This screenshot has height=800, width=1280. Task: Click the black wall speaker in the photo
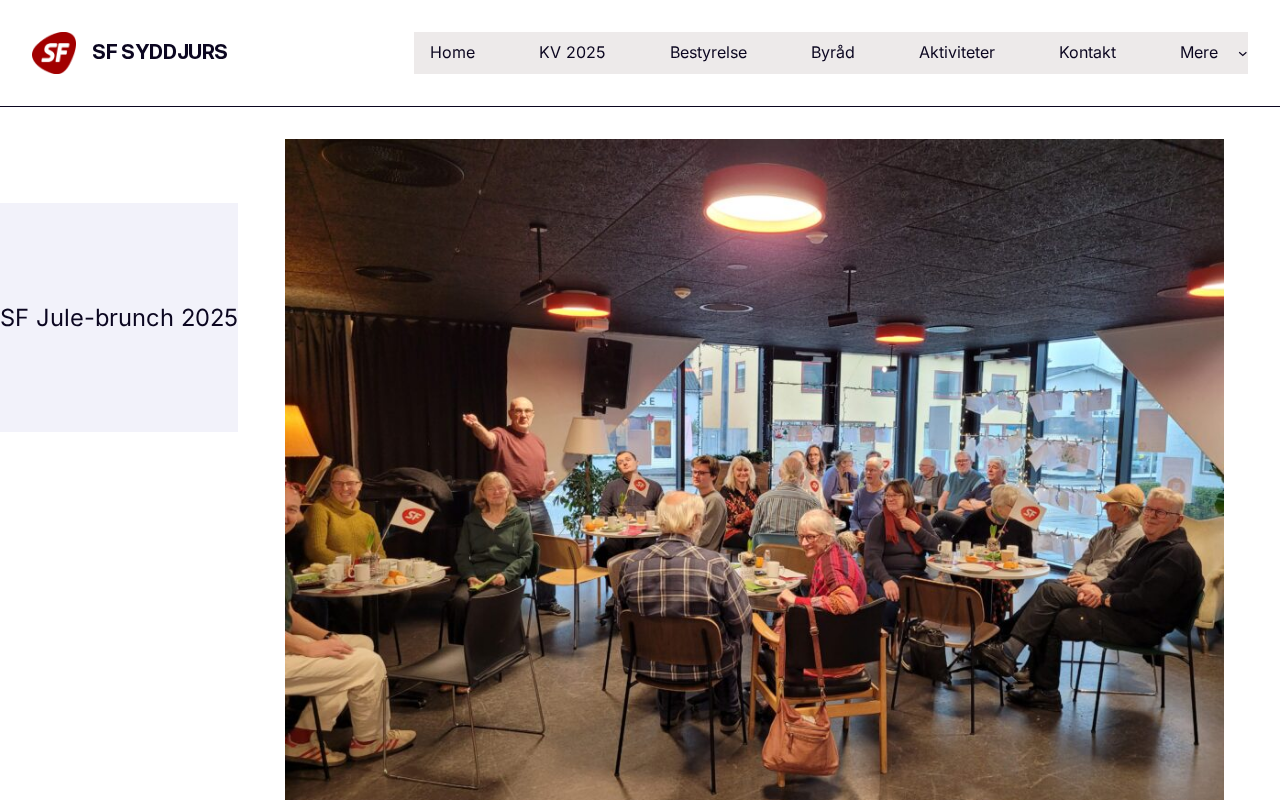click(608, 372)
